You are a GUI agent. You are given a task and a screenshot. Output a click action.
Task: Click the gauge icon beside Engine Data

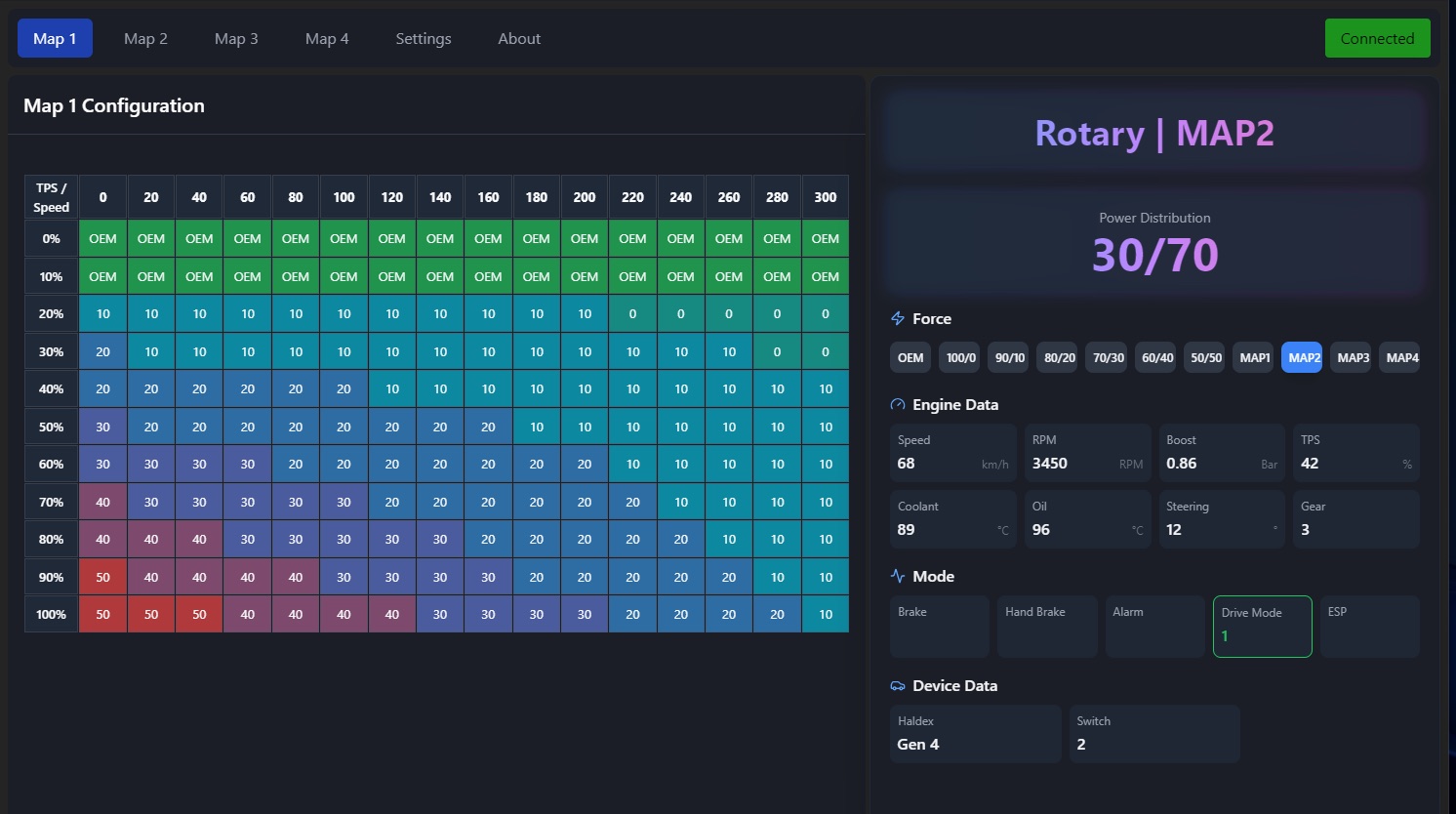(898, 404)
